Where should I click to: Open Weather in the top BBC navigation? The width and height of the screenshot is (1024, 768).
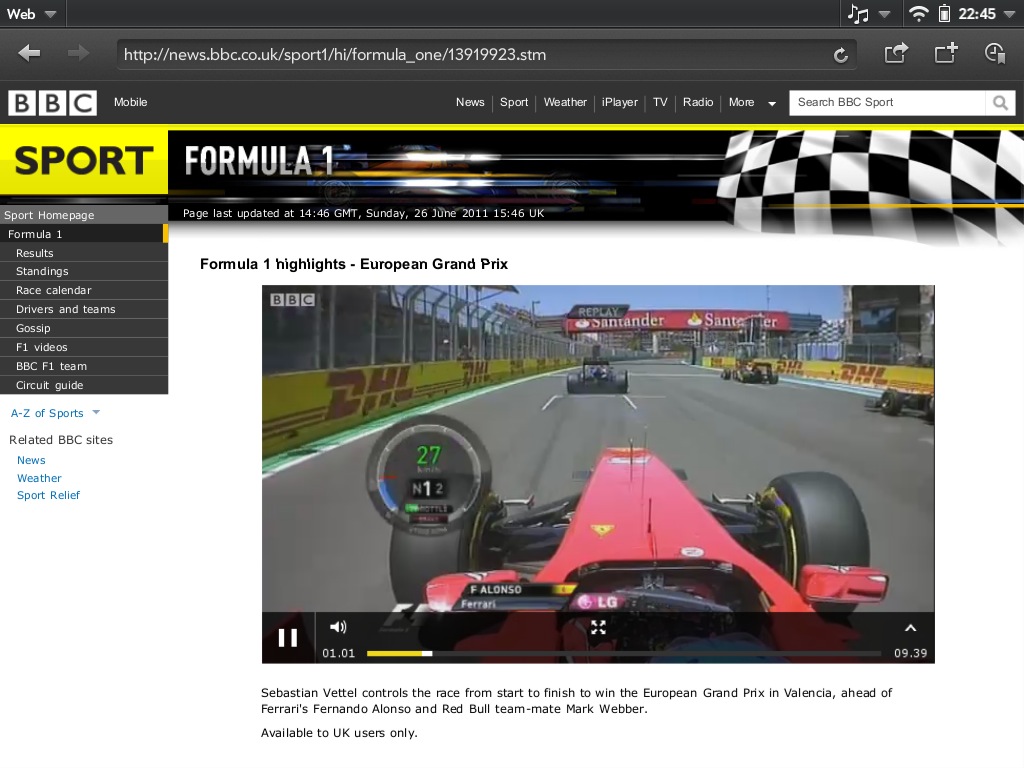(565, 103)
